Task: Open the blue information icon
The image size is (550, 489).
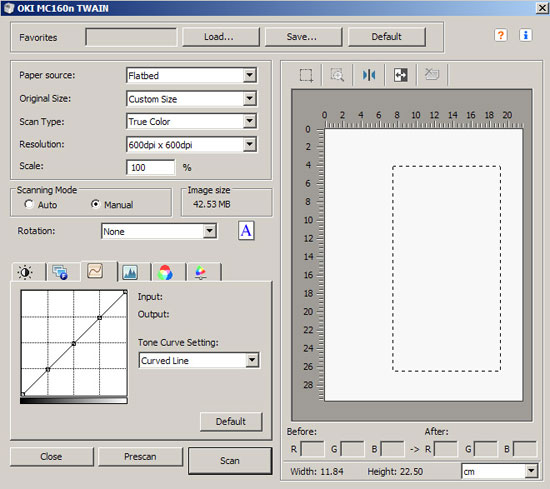Action: point(525,35)
